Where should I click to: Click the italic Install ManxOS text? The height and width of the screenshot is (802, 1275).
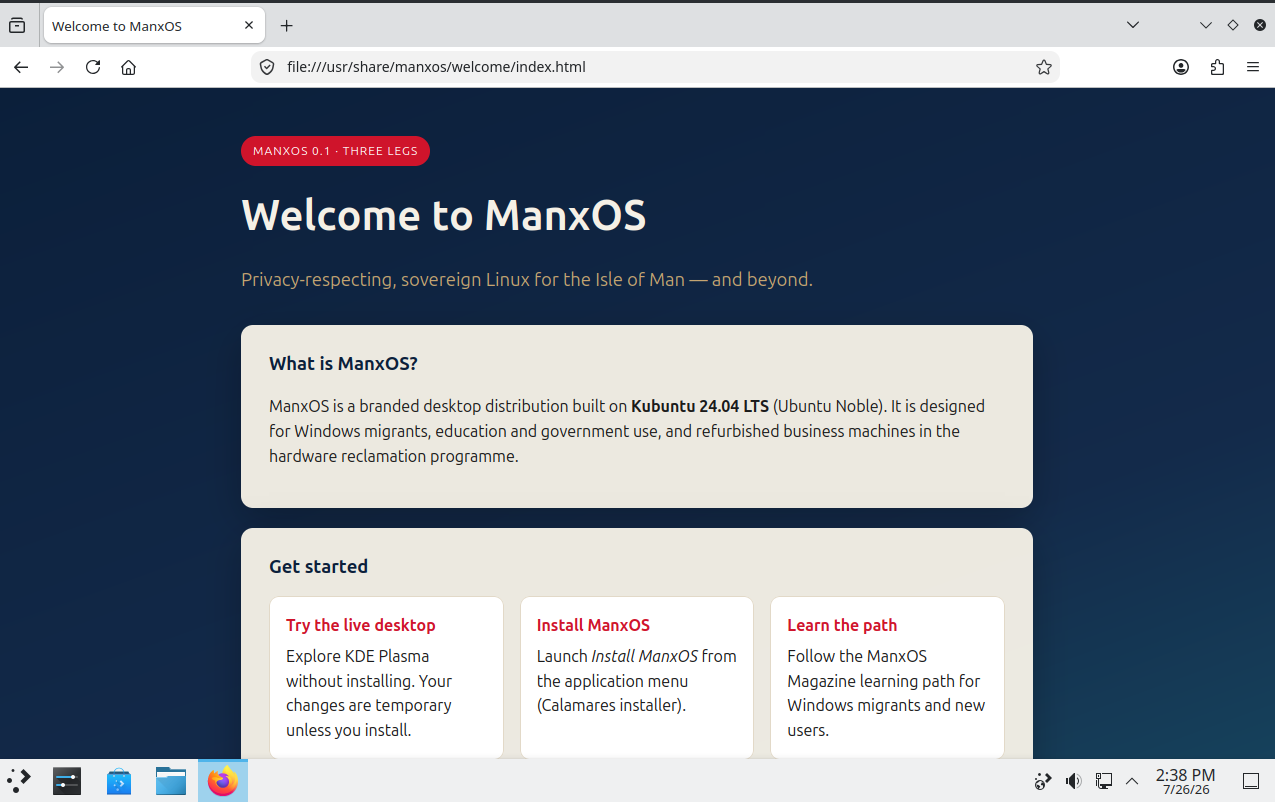coord(644,656)
